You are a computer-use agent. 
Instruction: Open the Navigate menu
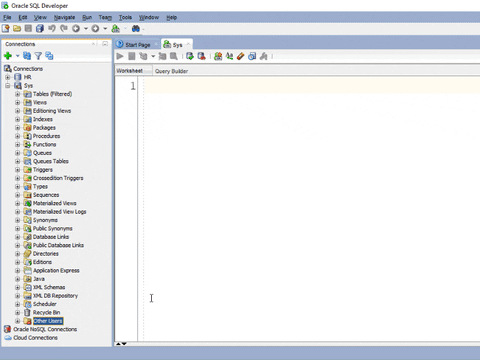coord(64,17)
